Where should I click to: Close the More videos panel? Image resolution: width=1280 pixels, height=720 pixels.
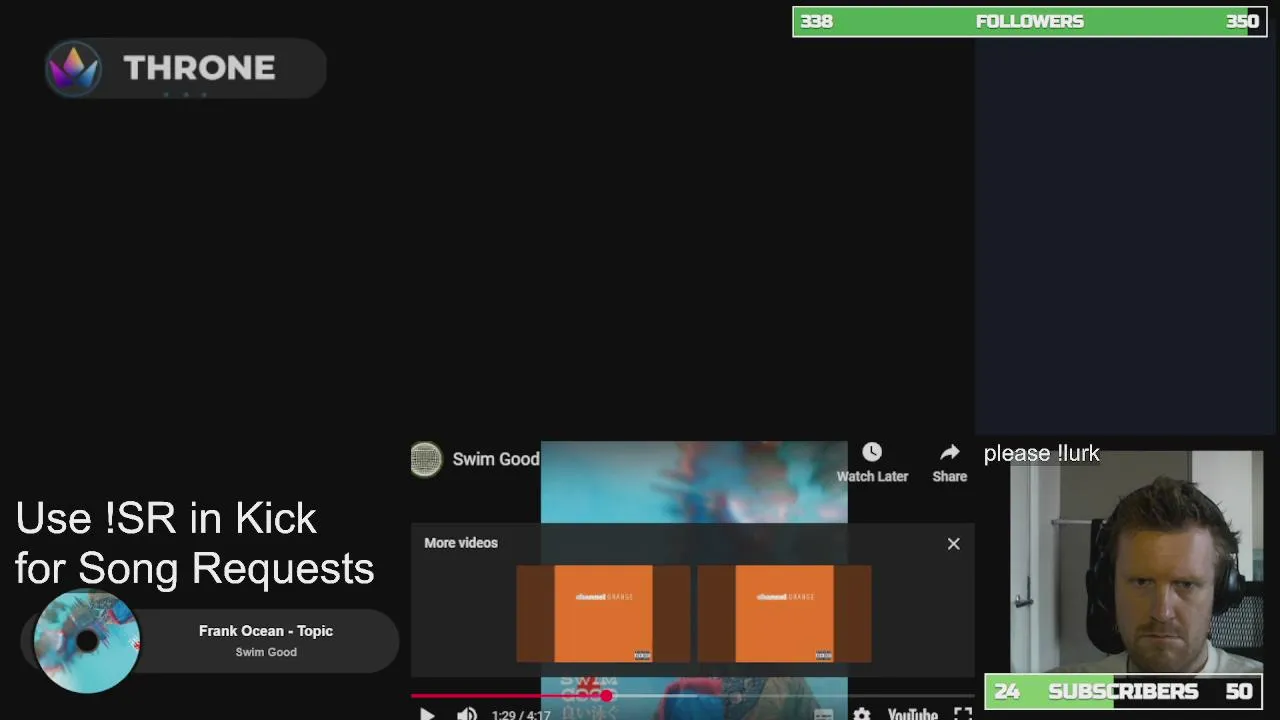tap(954, 544)
